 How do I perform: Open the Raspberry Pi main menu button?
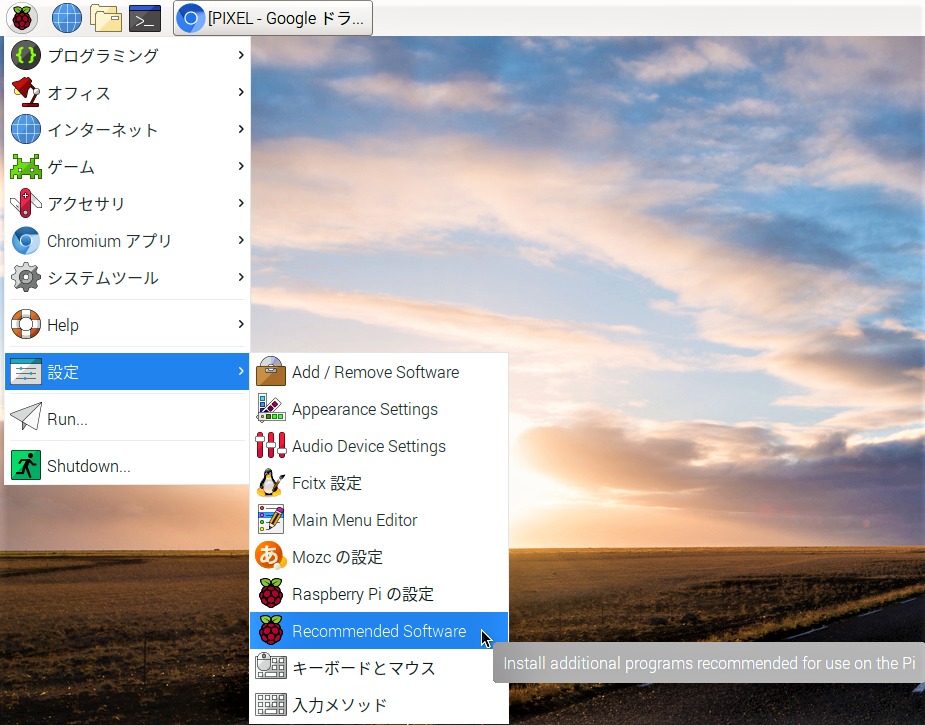(22, 18)
